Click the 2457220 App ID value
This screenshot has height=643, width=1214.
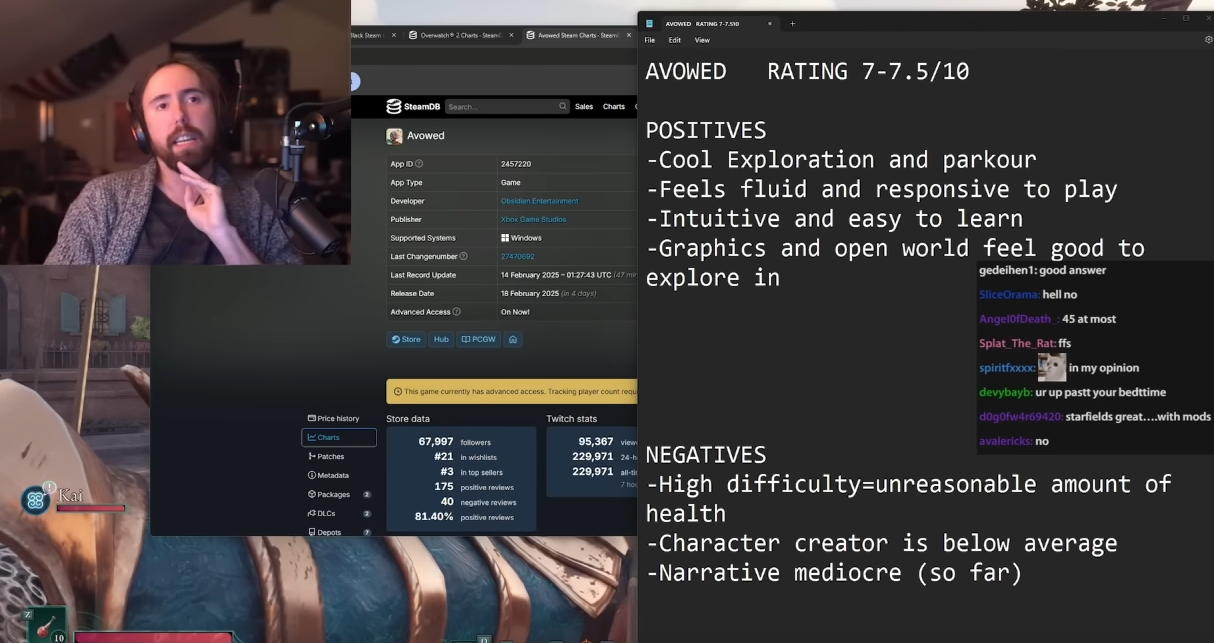tap(516, 164)
